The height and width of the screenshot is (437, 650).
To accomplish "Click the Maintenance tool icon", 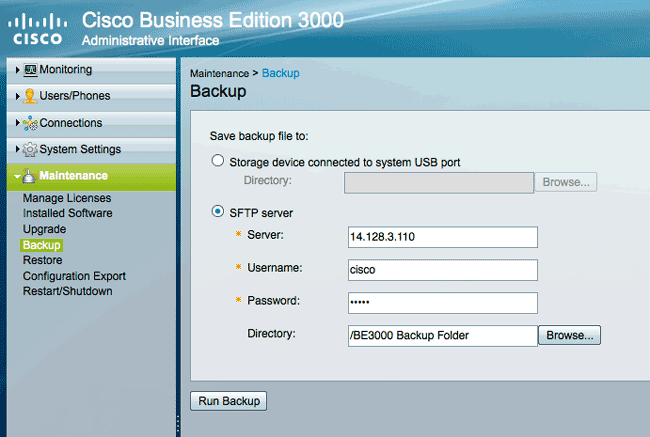I will click(29, 176).
